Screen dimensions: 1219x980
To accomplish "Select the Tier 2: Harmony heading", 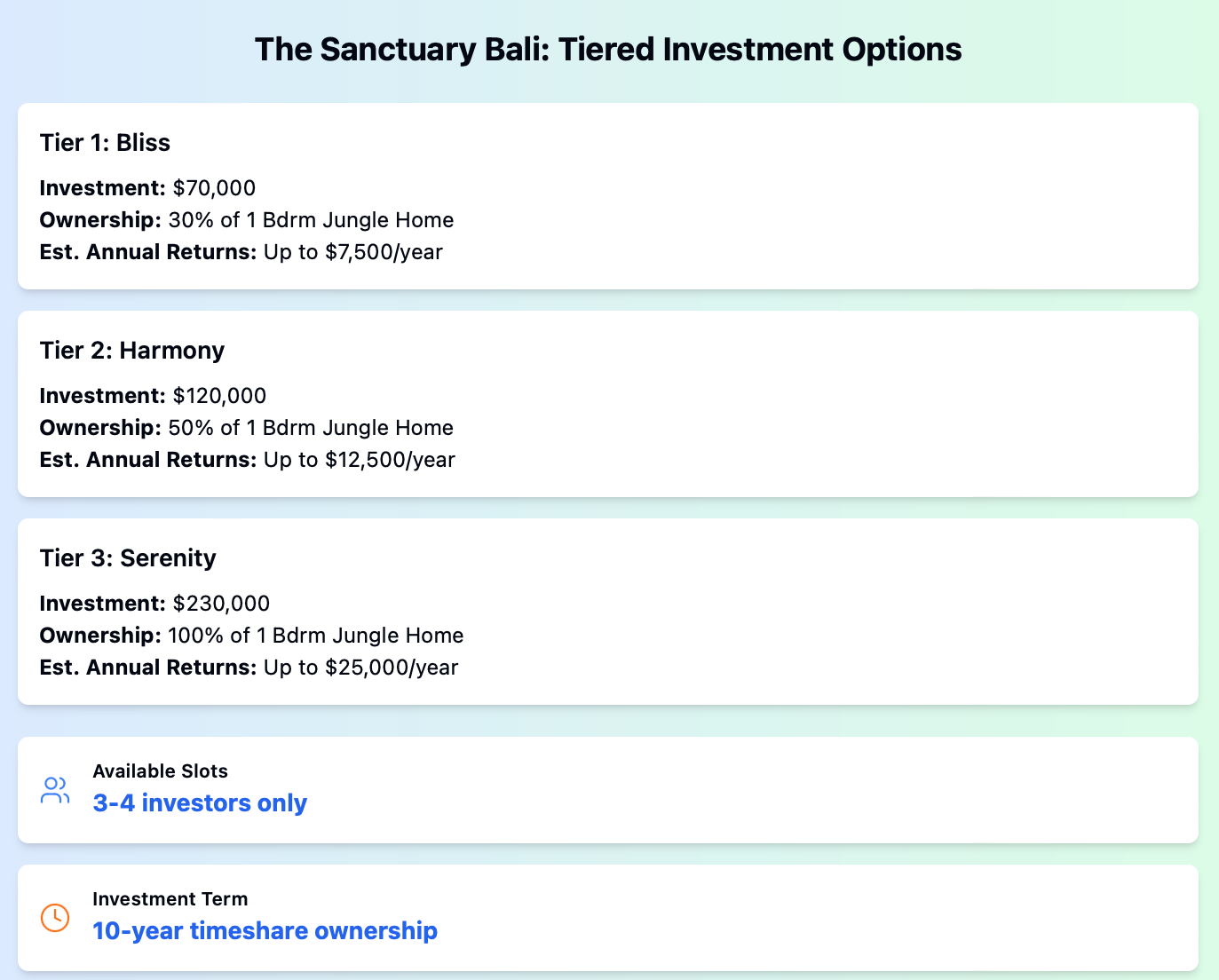I will click(132, 351).
